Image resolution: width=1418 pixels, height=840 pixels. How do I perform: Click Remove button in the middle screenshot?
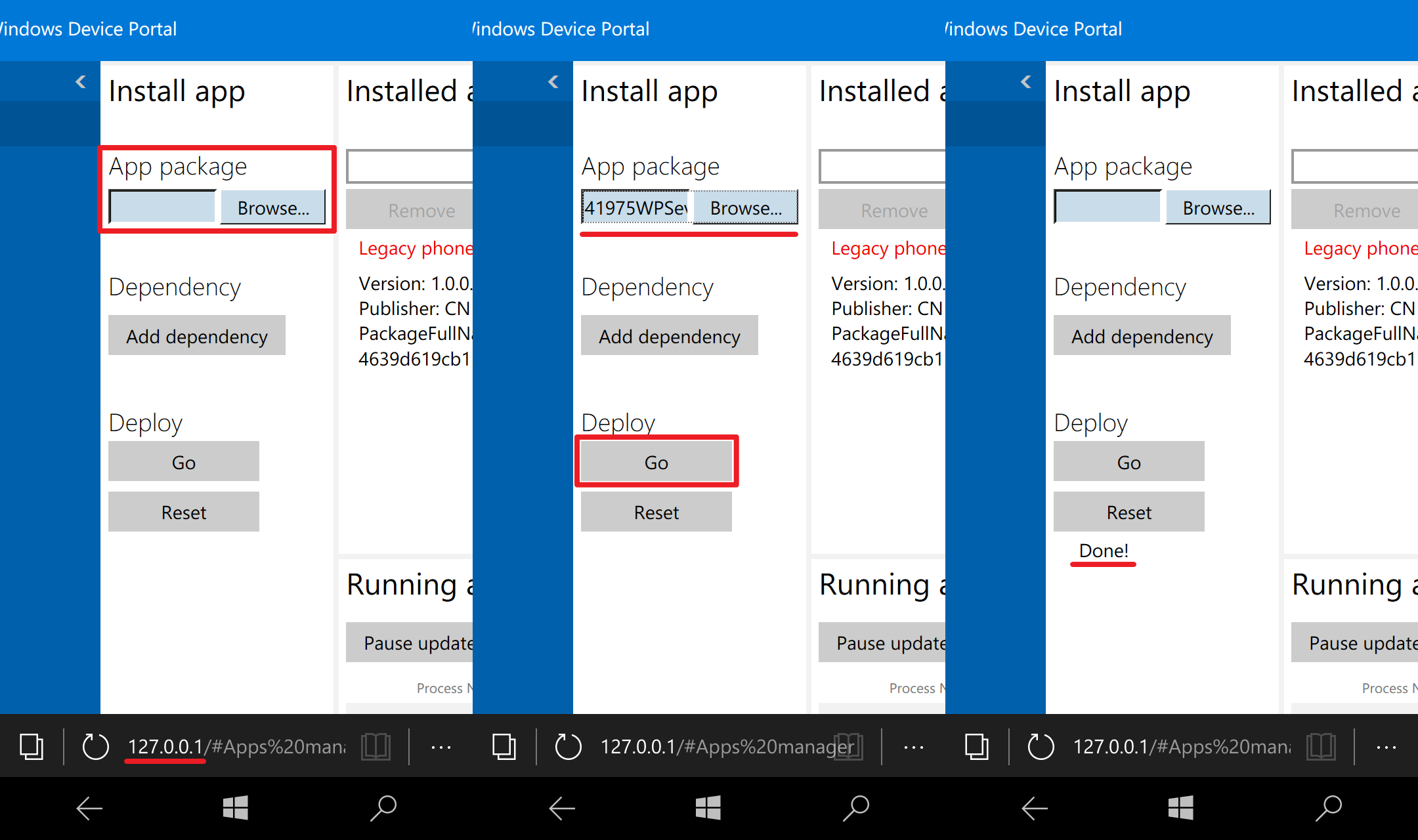click(x=882, y=210)
